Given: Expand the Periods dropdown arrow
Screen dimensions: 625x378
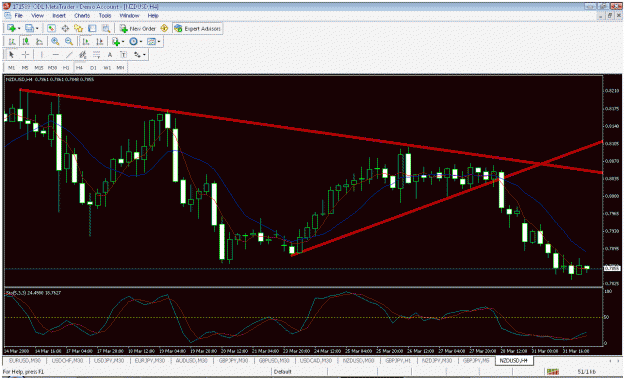Looking at the screenshot, I should [x=141, y=42].
